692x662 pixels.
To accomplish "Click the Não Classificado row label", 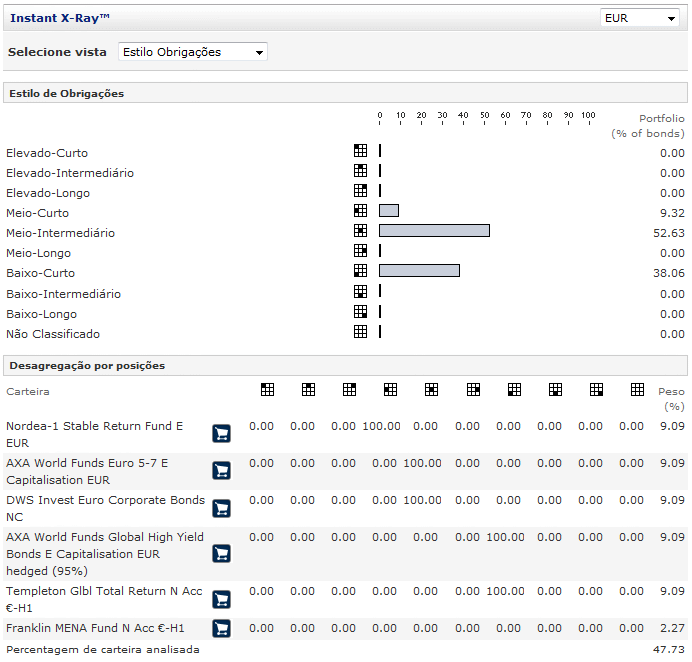I will [53, 334].
